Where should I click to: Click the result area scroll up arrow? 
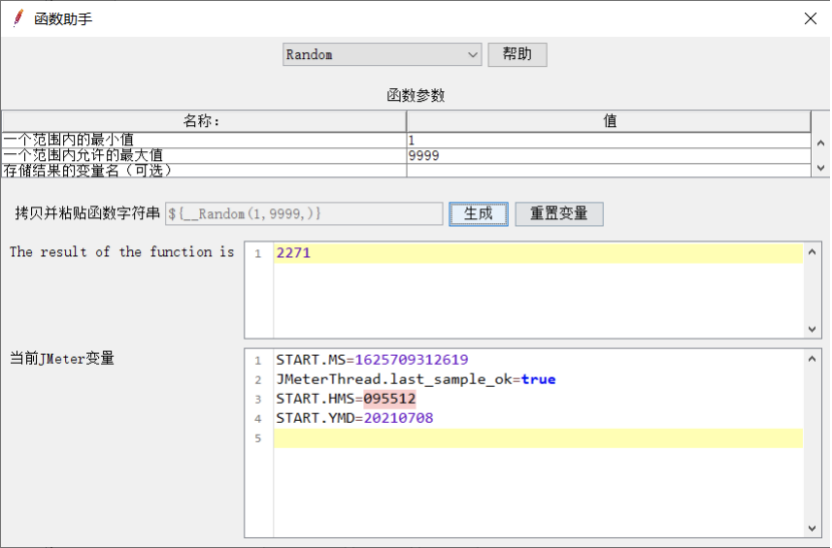(x=812, y=252)
